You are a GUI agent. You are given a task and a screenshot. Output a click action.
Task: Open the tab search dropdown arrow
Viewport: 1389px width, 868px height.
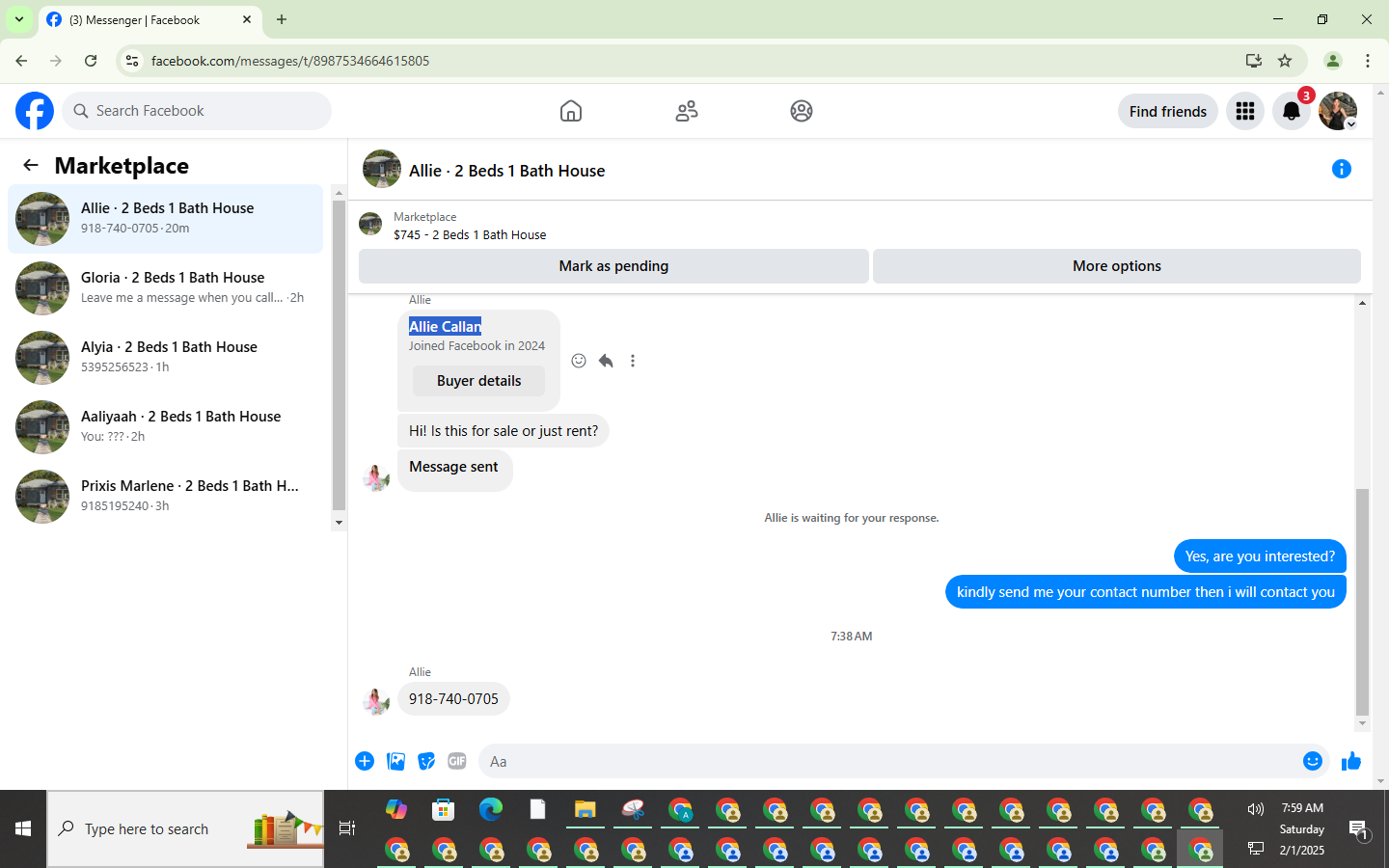[19, 19]
